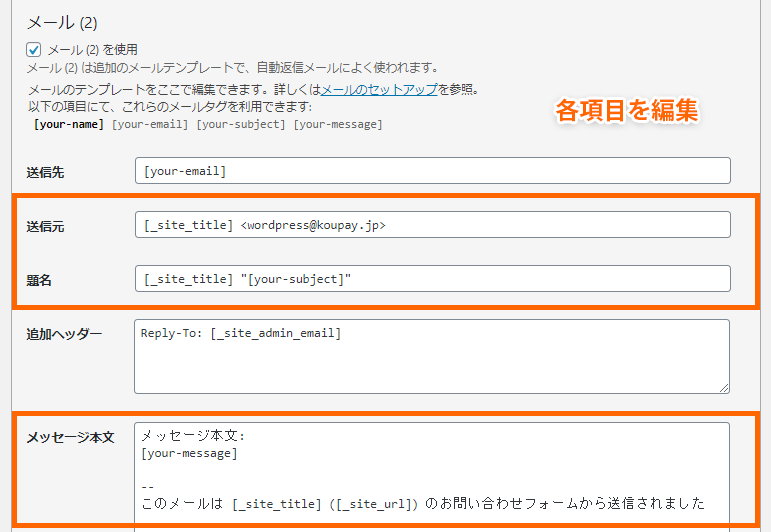Select the [your-email] mail tag

pyautogui.click(x=150, y=124)
